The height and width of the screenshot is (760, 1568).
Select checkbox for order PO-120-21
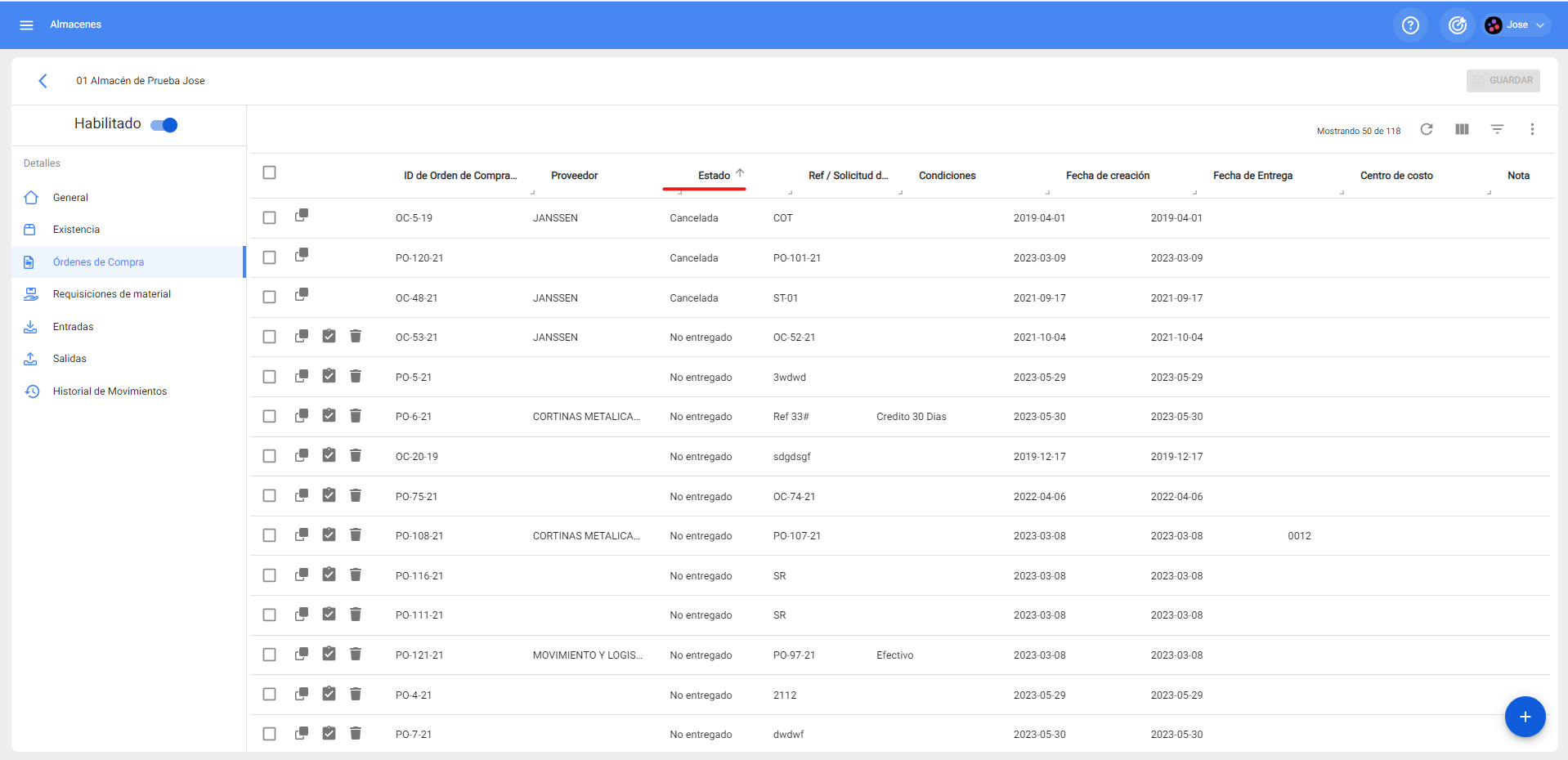[x=270, y=257]
